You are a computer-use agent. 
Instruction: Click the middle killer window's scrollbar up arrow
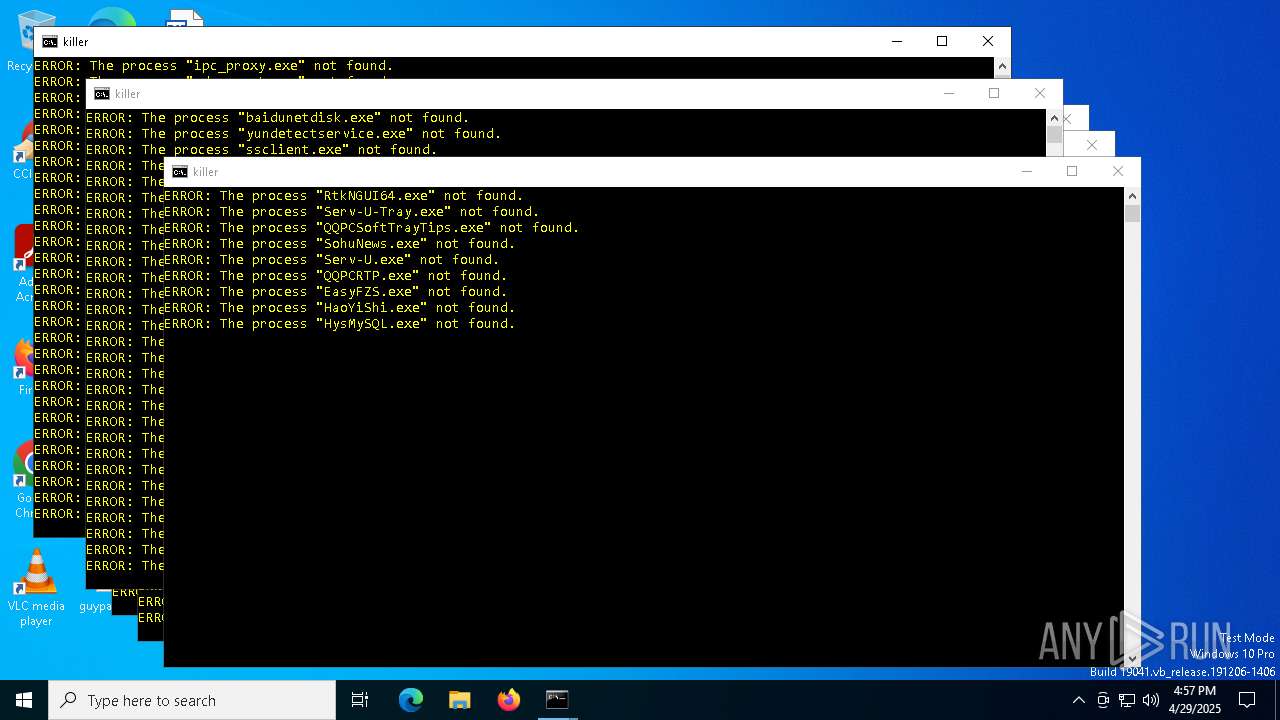click(x=1054, y=117)
